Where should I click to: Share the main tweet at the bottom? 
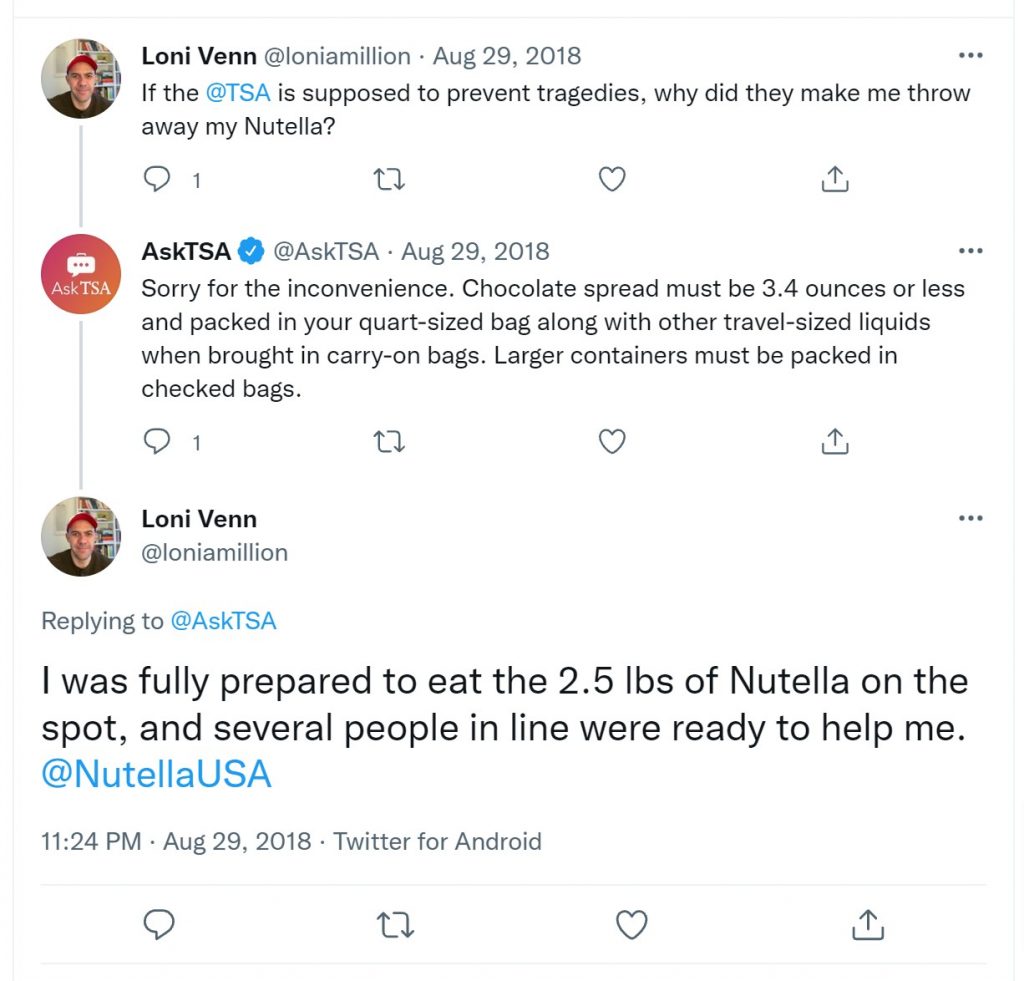868,924
